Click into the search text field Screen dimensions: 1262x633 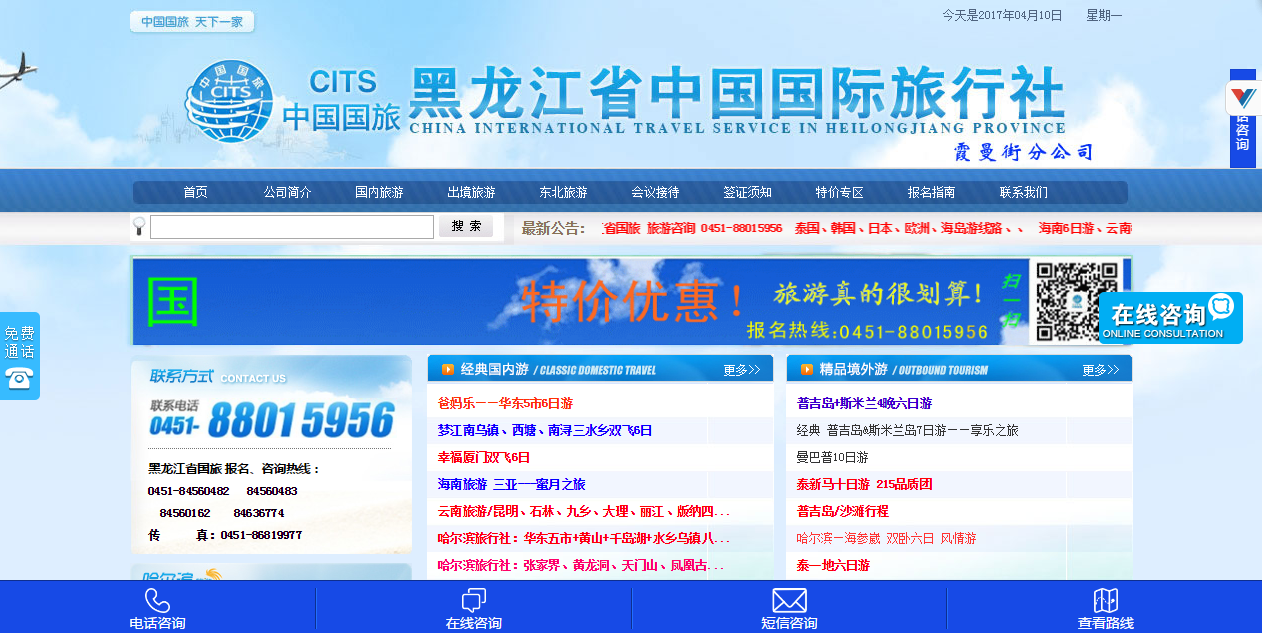point(291,227)
